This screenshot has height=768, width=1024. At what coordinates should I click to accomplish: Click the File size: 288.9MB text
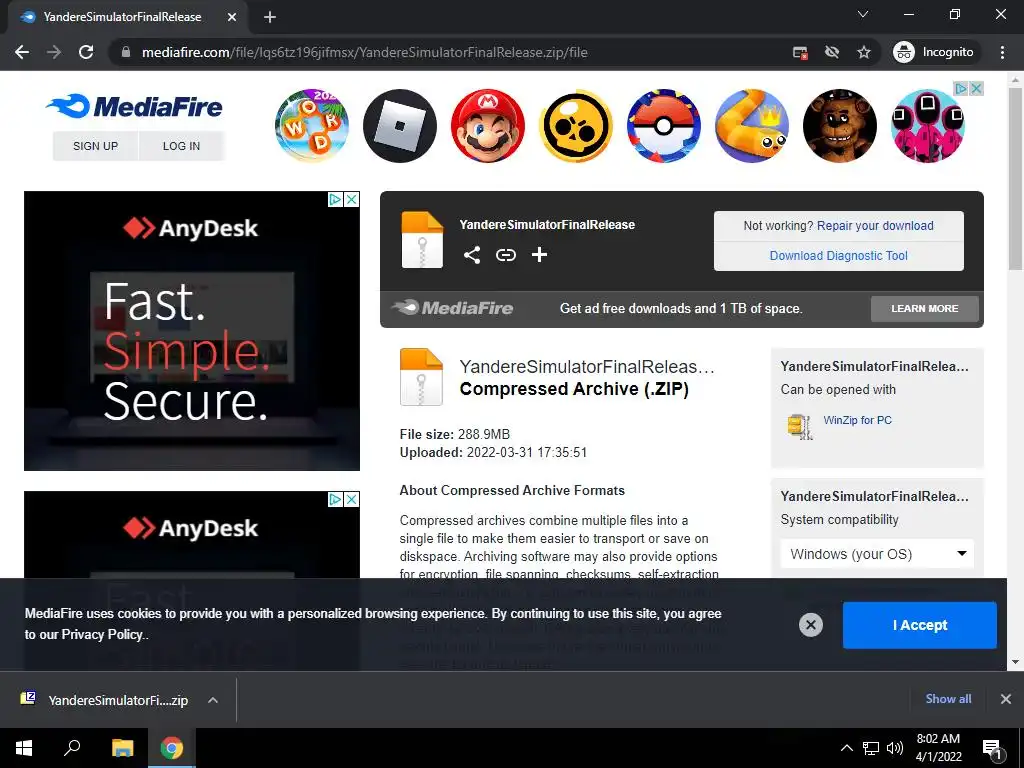455,434
